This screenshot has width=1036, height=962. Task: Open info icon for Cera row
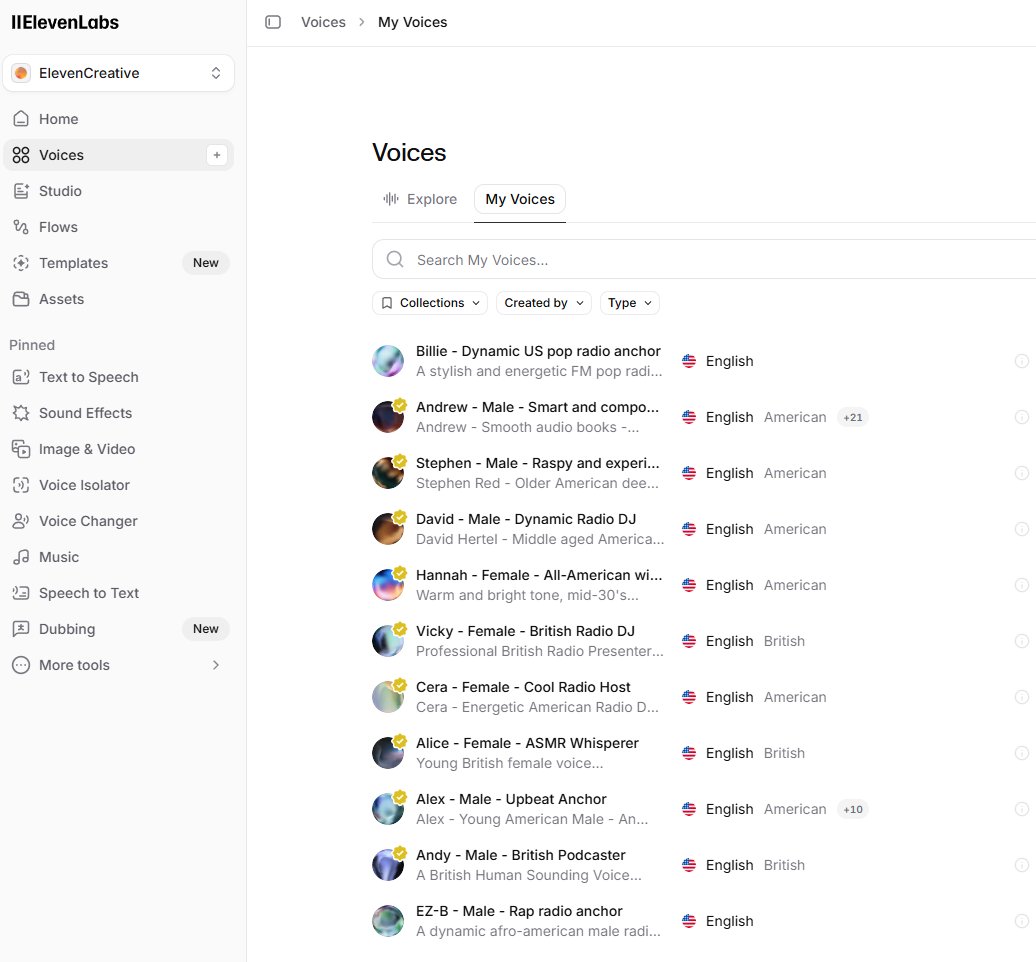(1021, 697)
